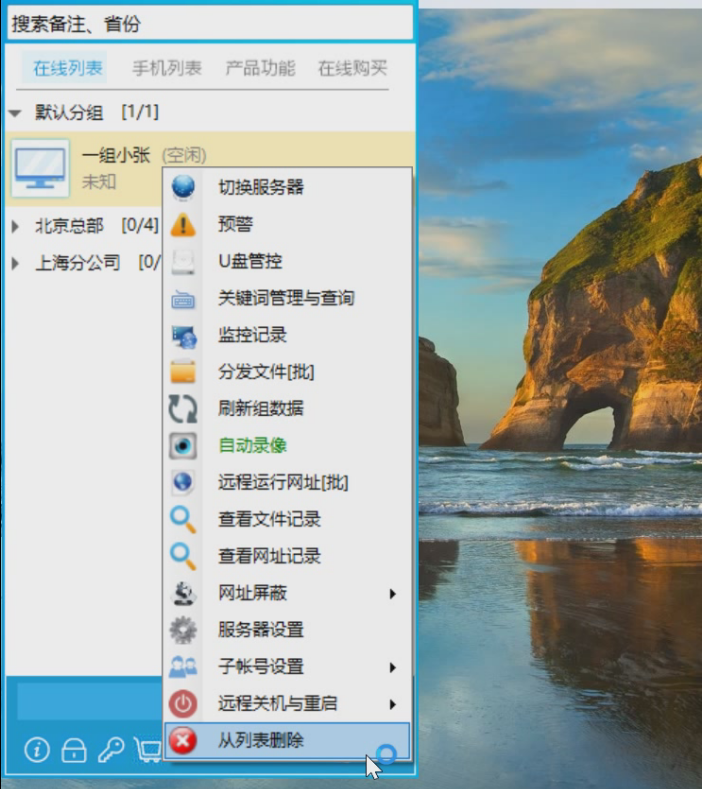Click the shopping cart icon at bottom
Image resolution: width=702 pixels, height=789 pixels.
148,751
